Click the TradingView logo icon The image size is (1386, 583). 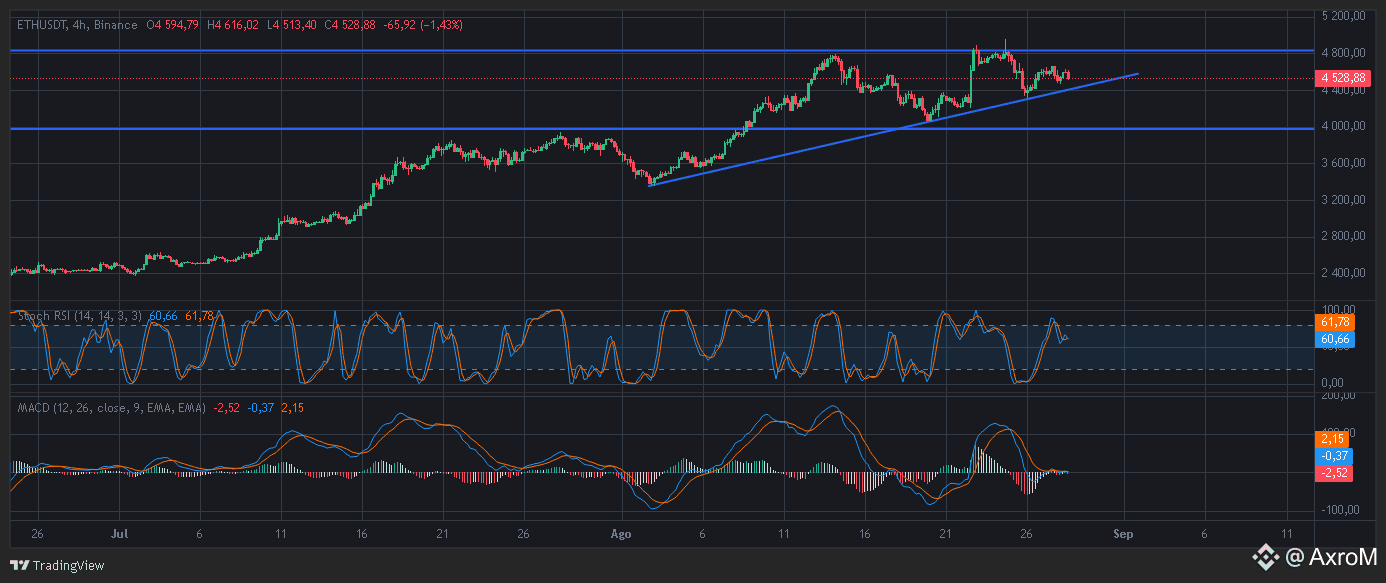tap(20, 565)
